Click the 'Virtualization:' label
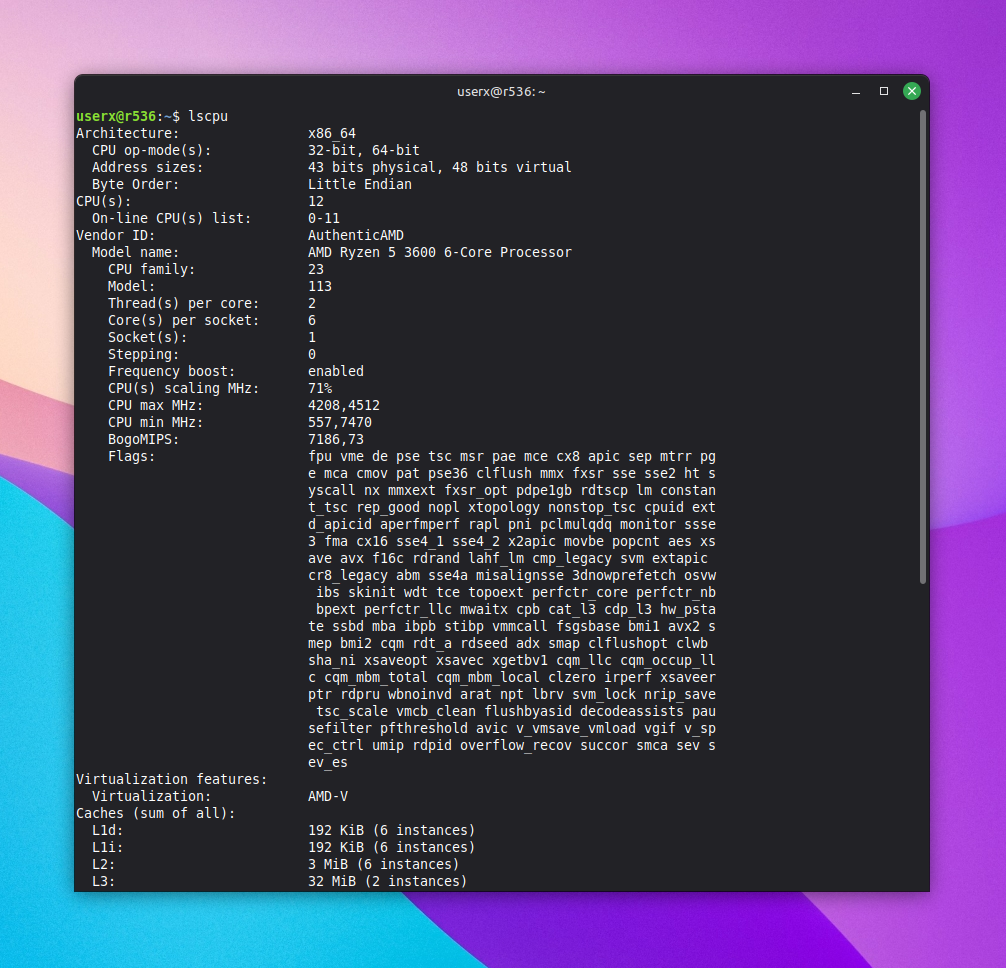The height and width of the screenshot is (968, 1006). 151,796
